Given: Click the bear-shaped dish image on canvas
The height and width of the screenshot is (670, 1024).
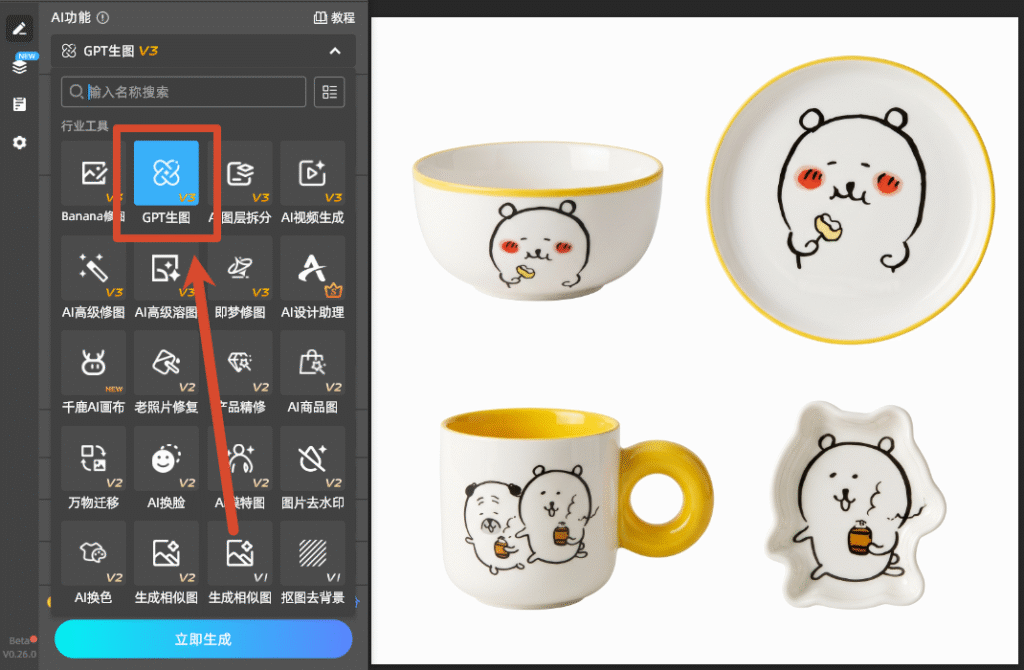Looking at the screenshot, I should [x=856, y=505].
